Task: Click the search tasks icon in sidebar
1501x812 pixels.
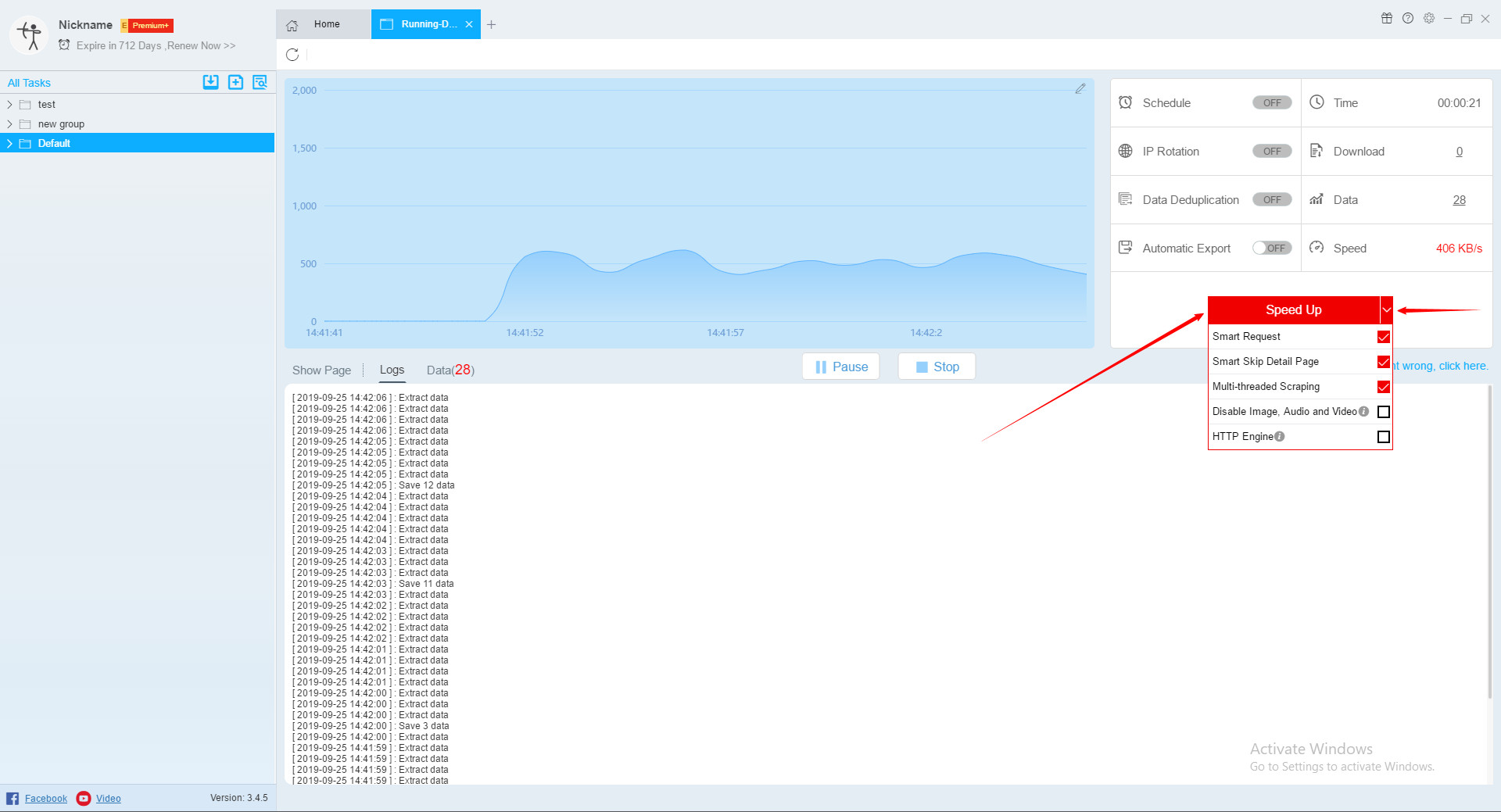Action: (x=260, y=82)
